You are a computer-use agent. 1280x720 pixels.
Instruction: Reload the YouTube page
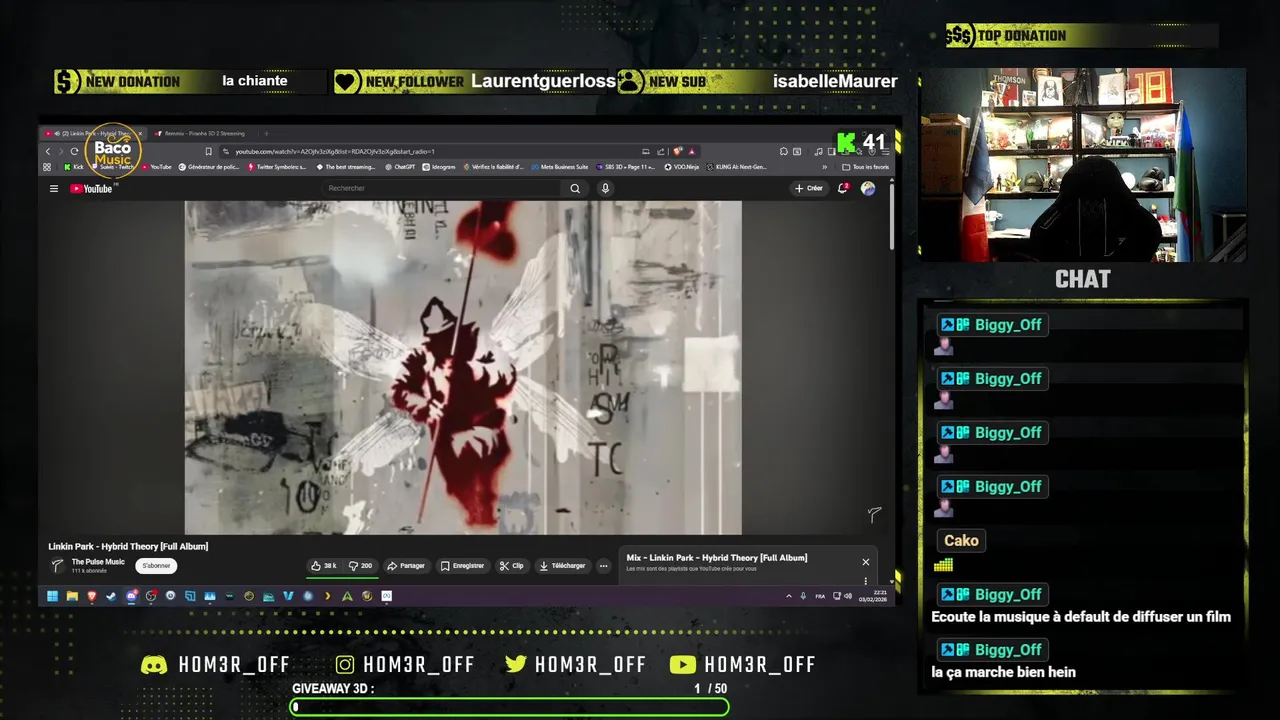[74, 151]
